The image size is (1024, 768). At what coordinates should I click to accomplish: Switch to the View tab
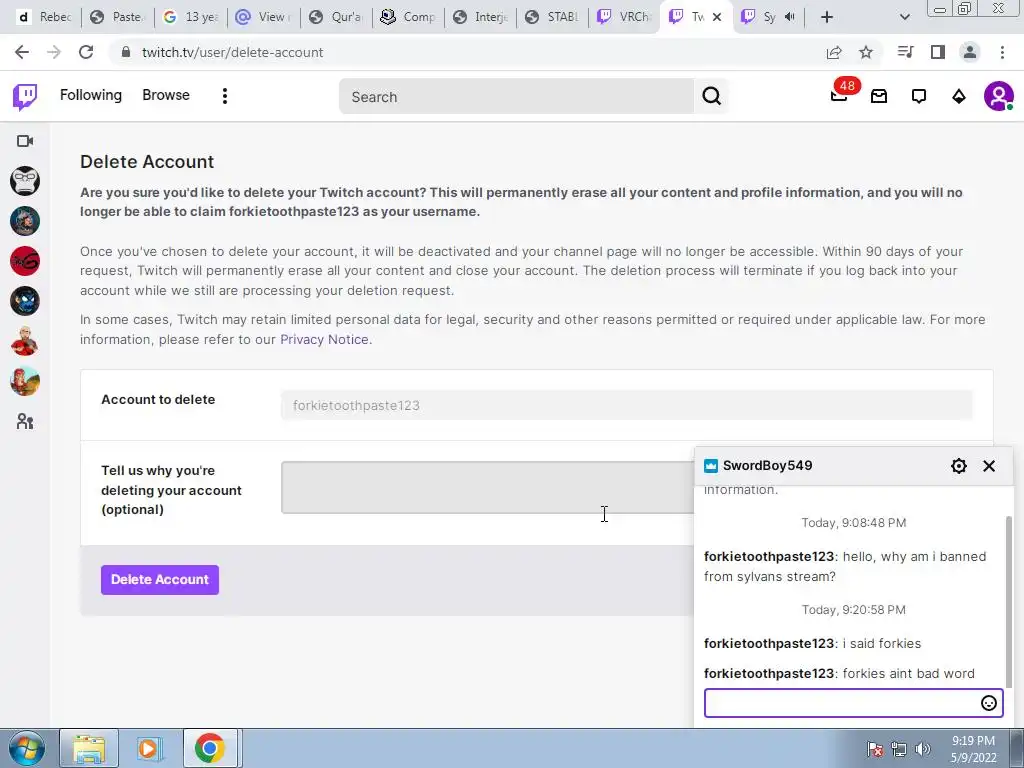[x=263, y=17]
